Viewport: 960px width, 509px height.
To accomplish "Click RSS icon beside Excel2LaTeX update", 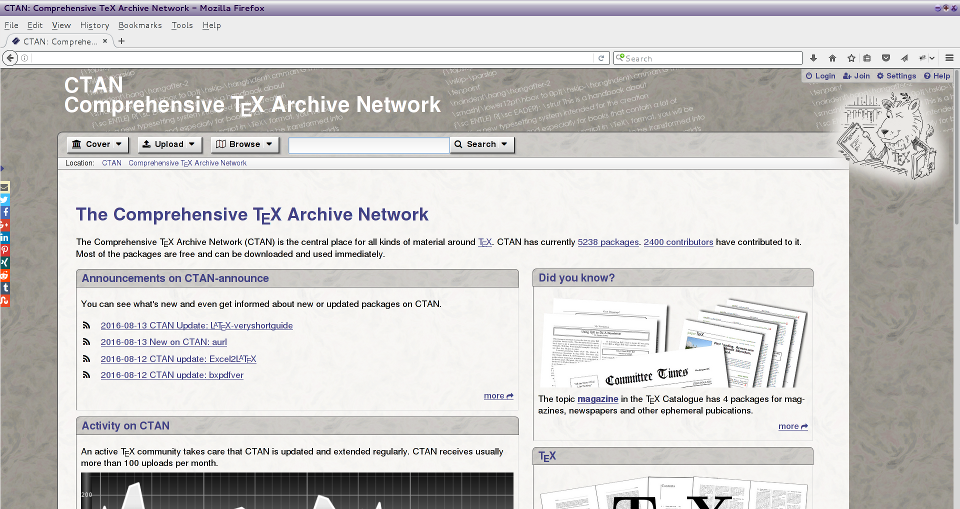I will (86, 358).
